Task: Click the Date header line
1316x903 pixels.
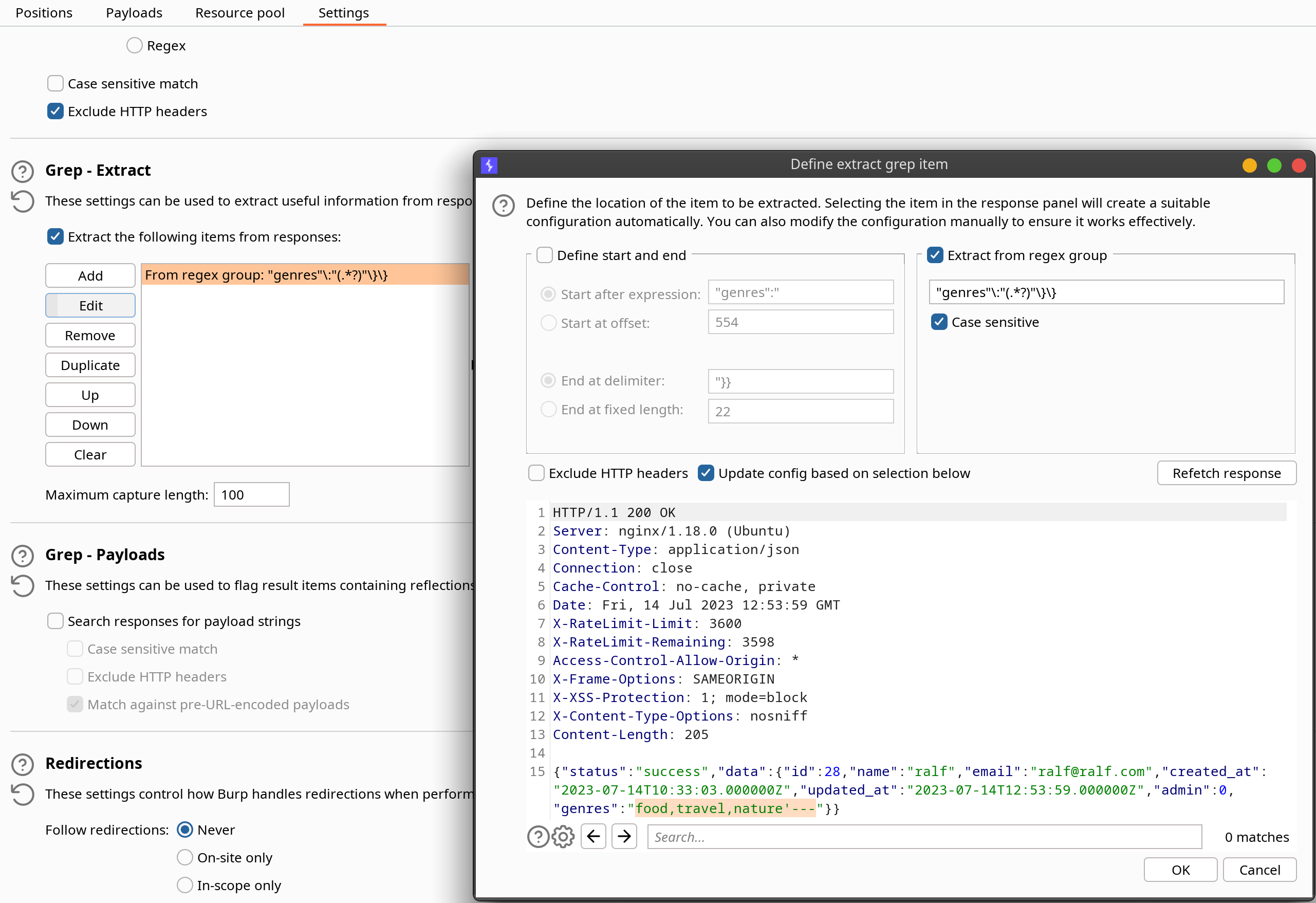Action: coord(696,605)
